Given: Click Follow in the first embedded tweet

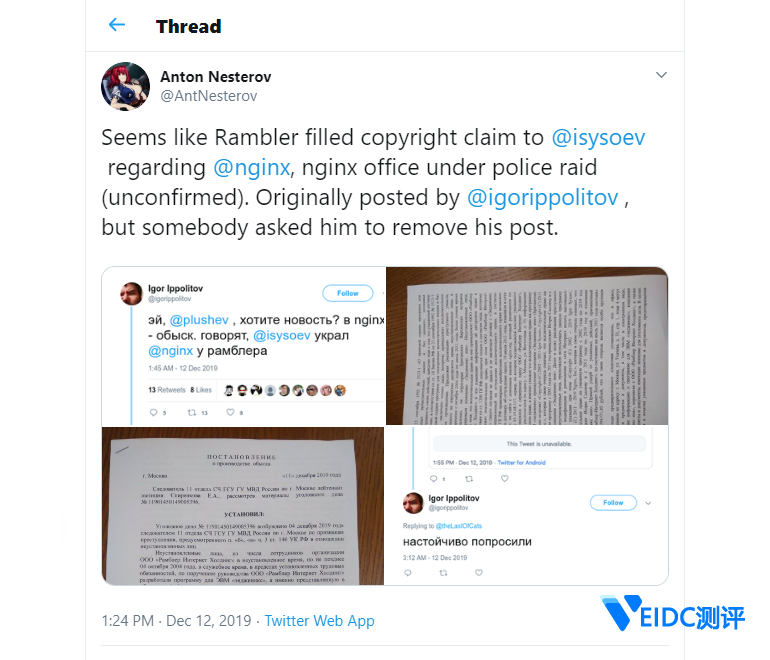Looking at the screenshot, I should (348, 293).
